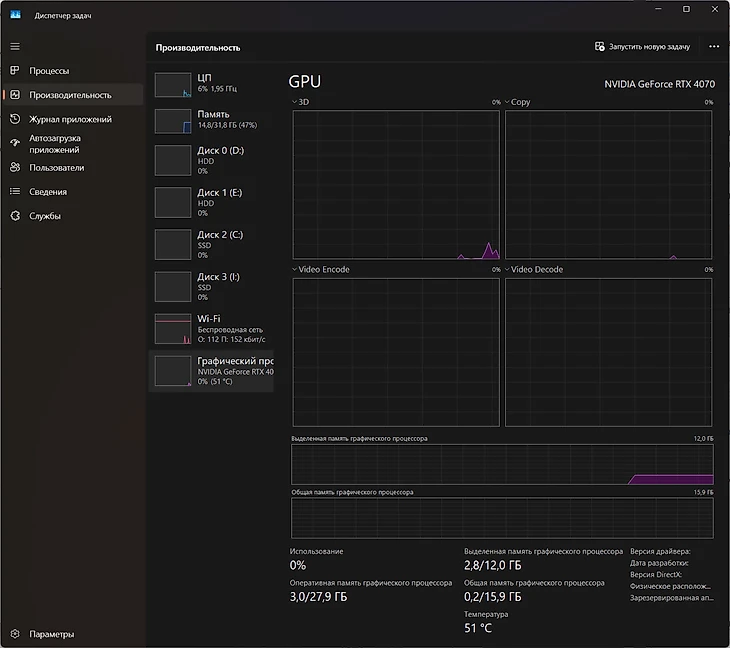730x648 pixels.
Task: Click Запустить новую задачу button
Action: tap(642, 47)
